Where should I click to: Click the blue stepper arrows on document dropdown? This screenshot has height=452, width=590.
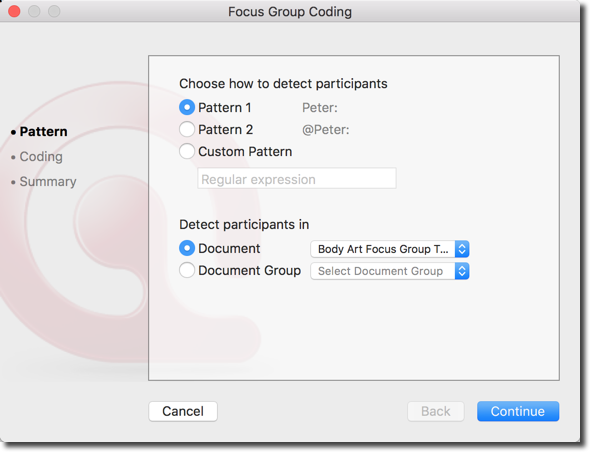(x=462, y=249)
